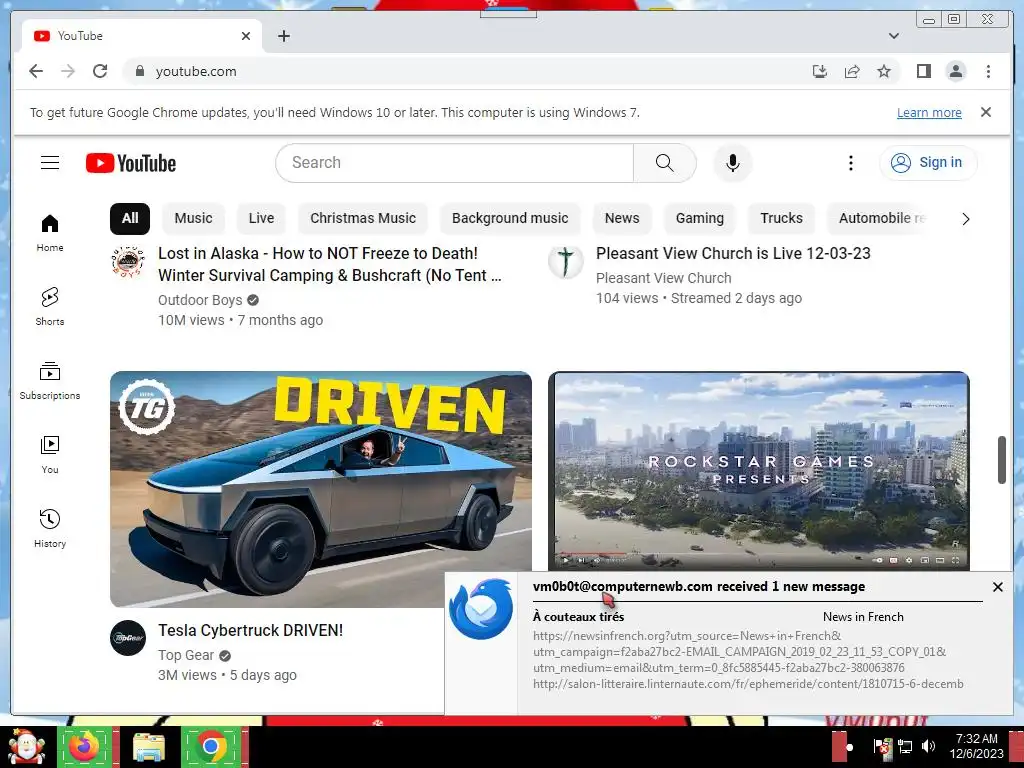Click the Outdoor Boys channel avatar

coord(128,261)
